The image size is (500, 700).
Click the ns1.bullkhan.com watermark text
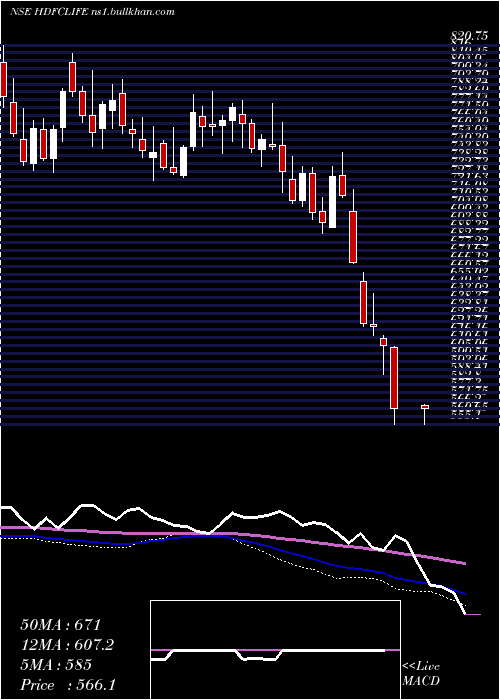pos(135,12)
